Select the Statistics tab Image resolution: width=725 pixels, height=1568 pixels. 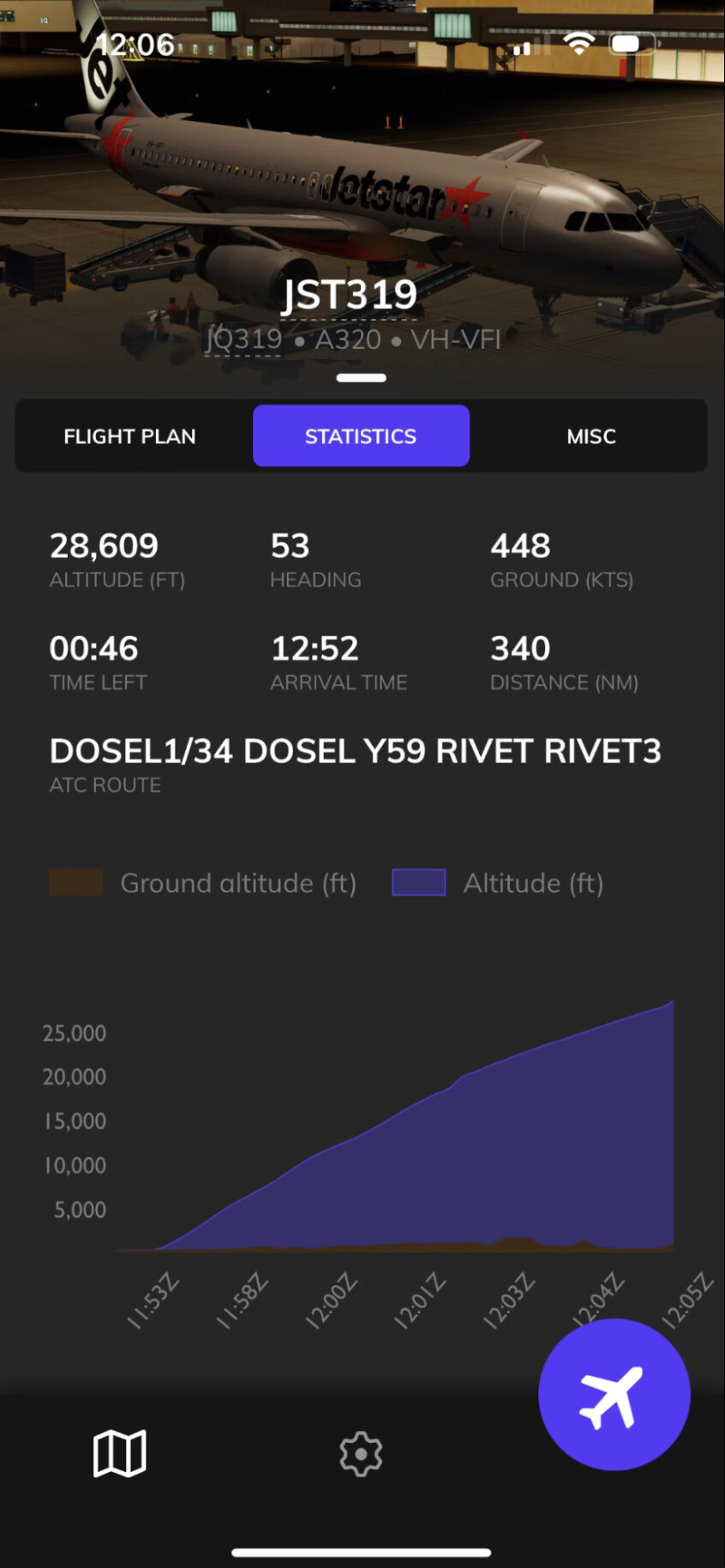tap(361, 436)
